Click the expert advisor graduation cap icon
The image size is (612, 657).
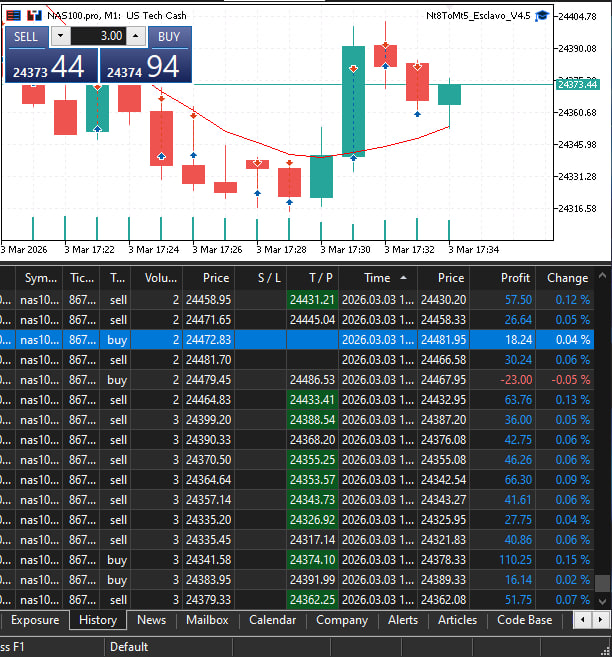[x=541, y=16]
